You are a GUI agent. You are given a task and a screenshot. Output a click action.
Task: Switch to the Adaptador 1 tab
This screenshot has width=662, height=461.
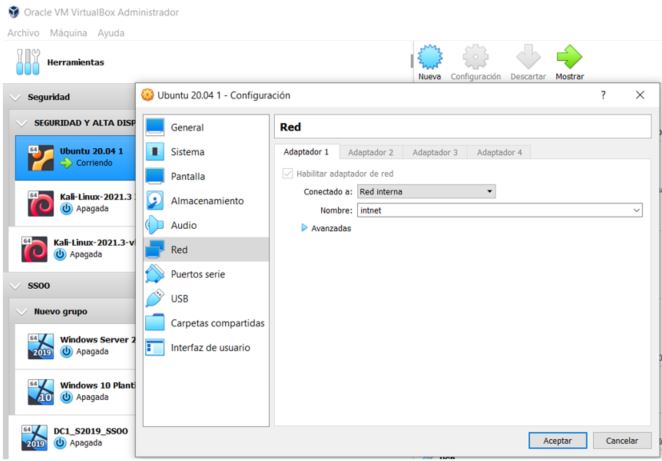coord(306,152)
